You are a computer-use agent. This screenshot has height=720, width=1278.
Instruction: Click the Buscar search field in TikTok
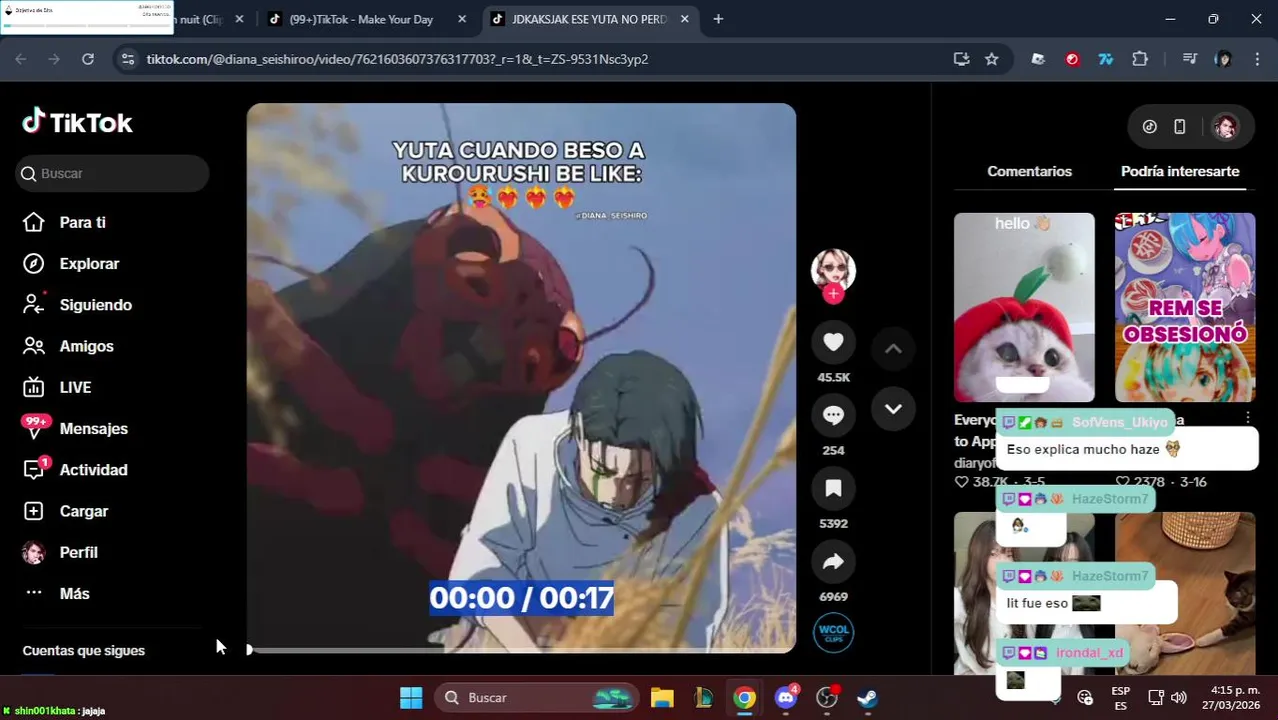click(x=112, y=173)
